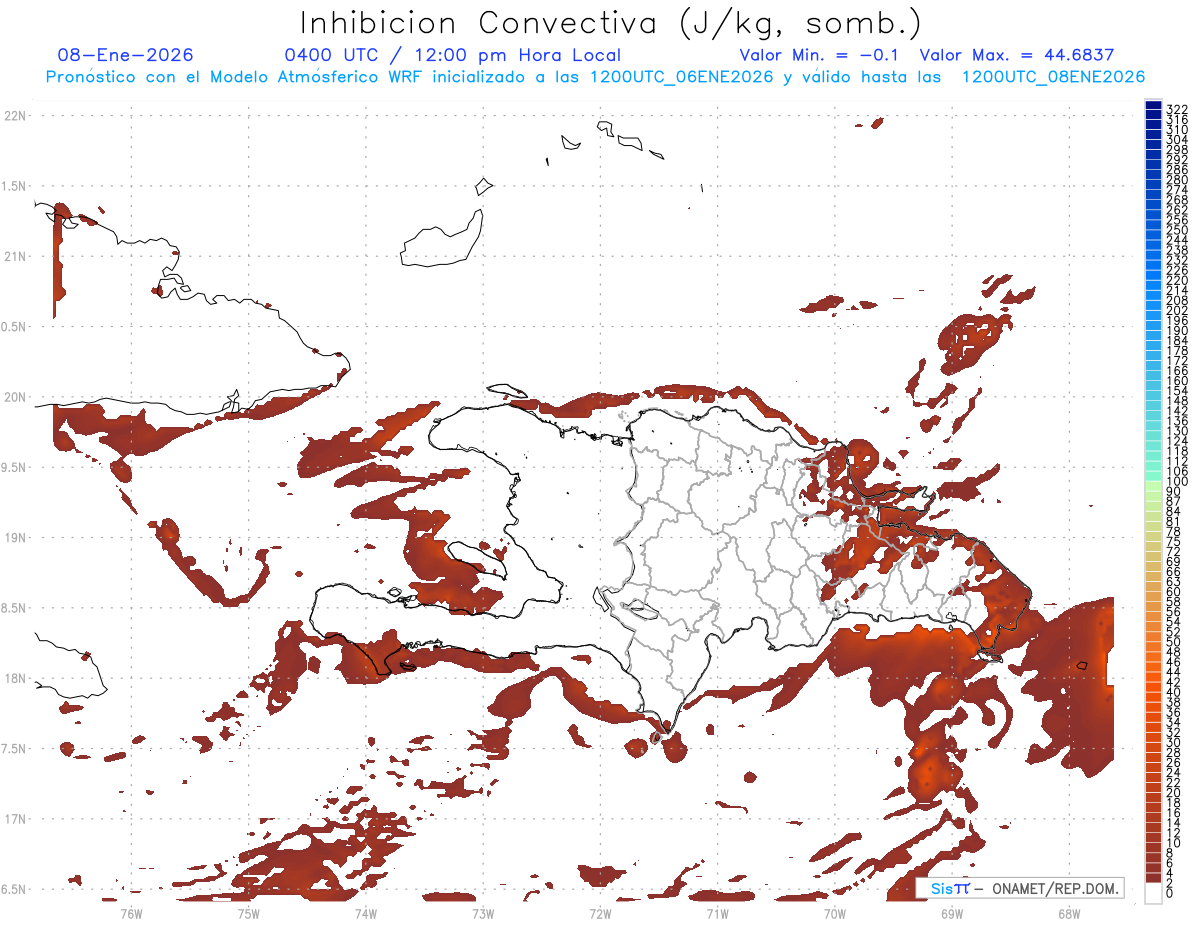
Task: Click the "Pronóstico con el Modelo Atmosférico WRF" line
Action: click(236, 77)
